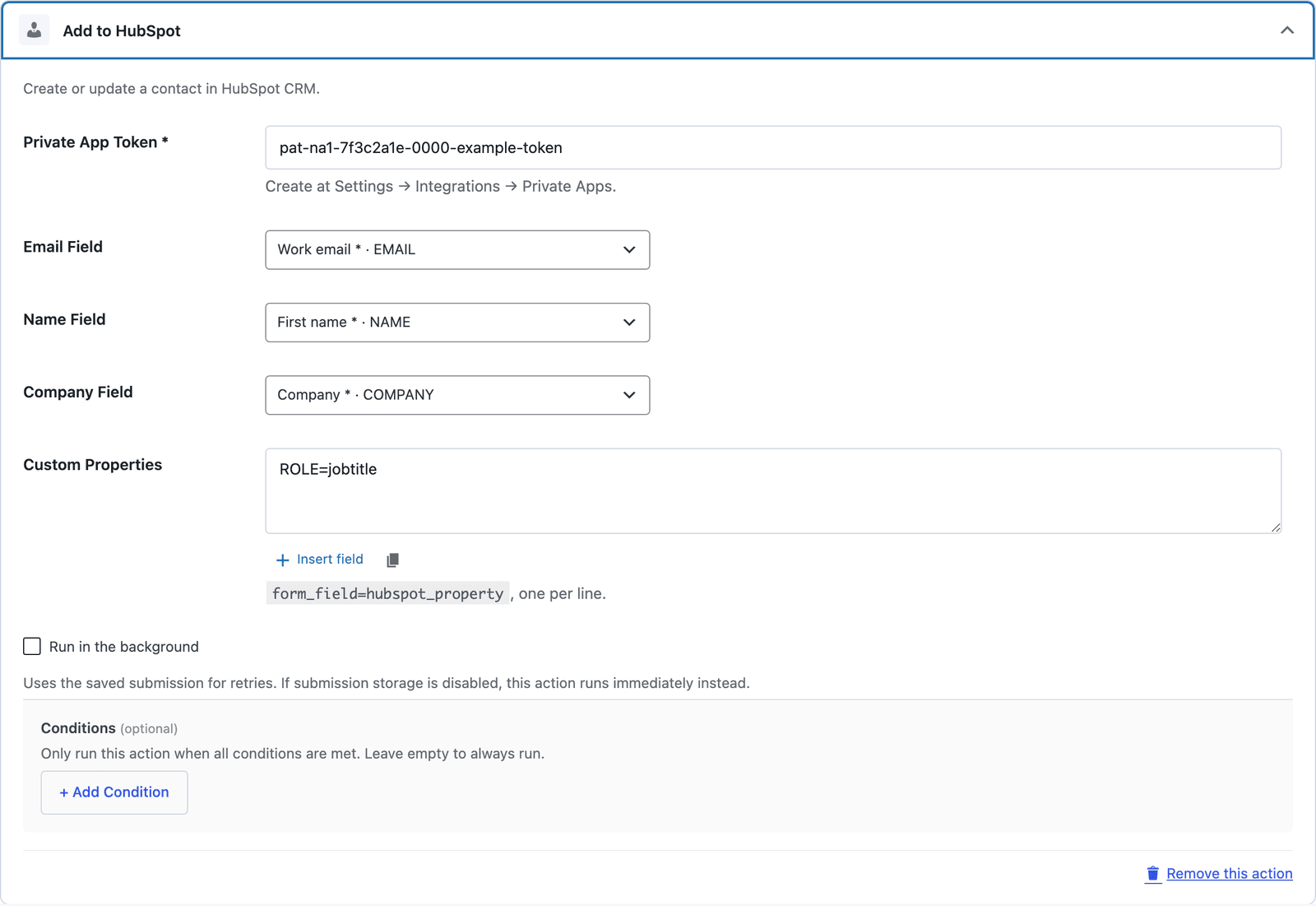Click the HubSpot contact icon in header

tap(34, 30)
